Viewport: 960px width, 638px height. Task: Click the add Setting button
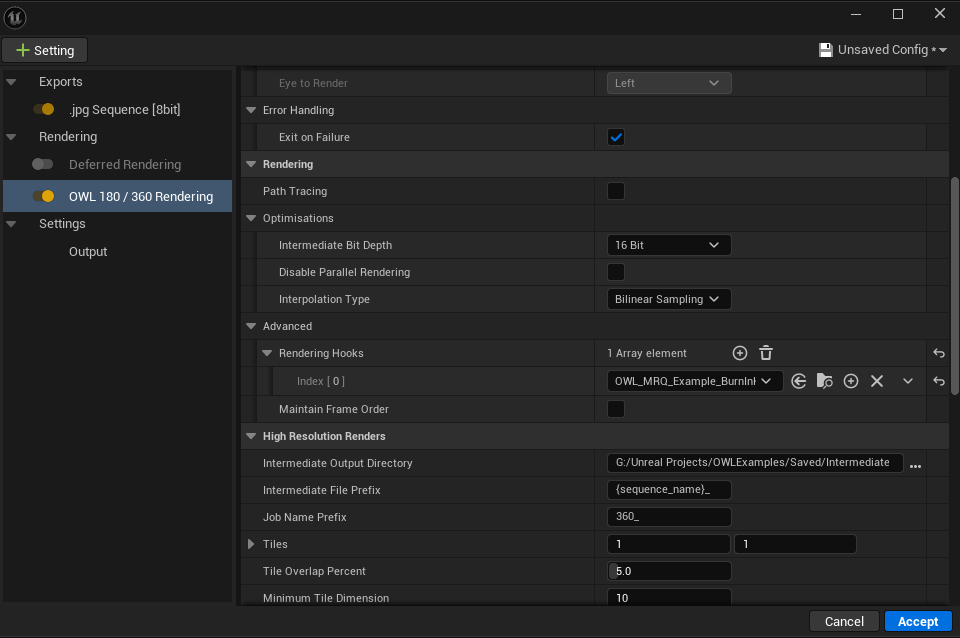tap(45, 50)
